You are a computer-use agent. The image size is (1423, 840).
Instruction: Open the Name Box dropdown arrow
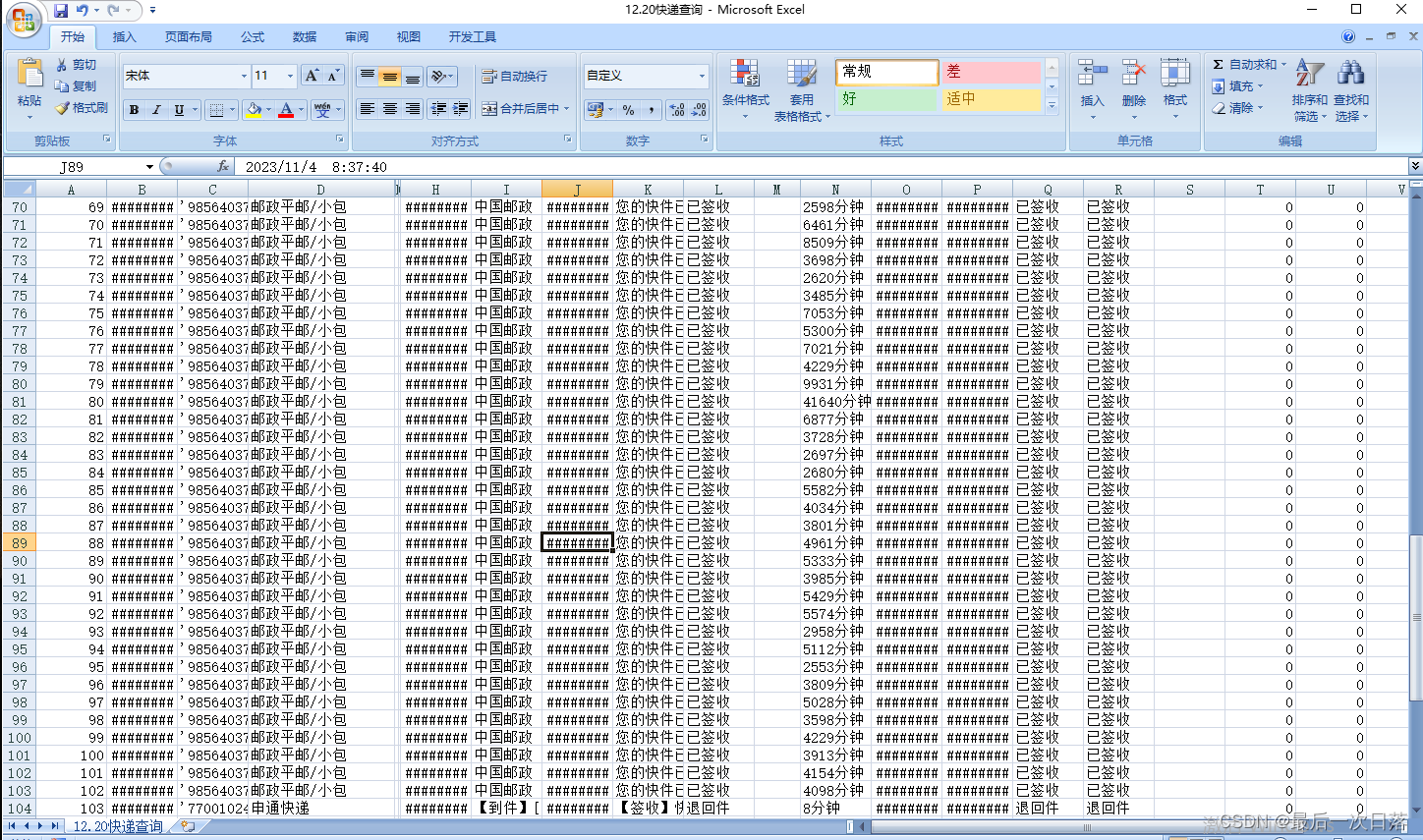pyautogui.click(x=149, y=167)
